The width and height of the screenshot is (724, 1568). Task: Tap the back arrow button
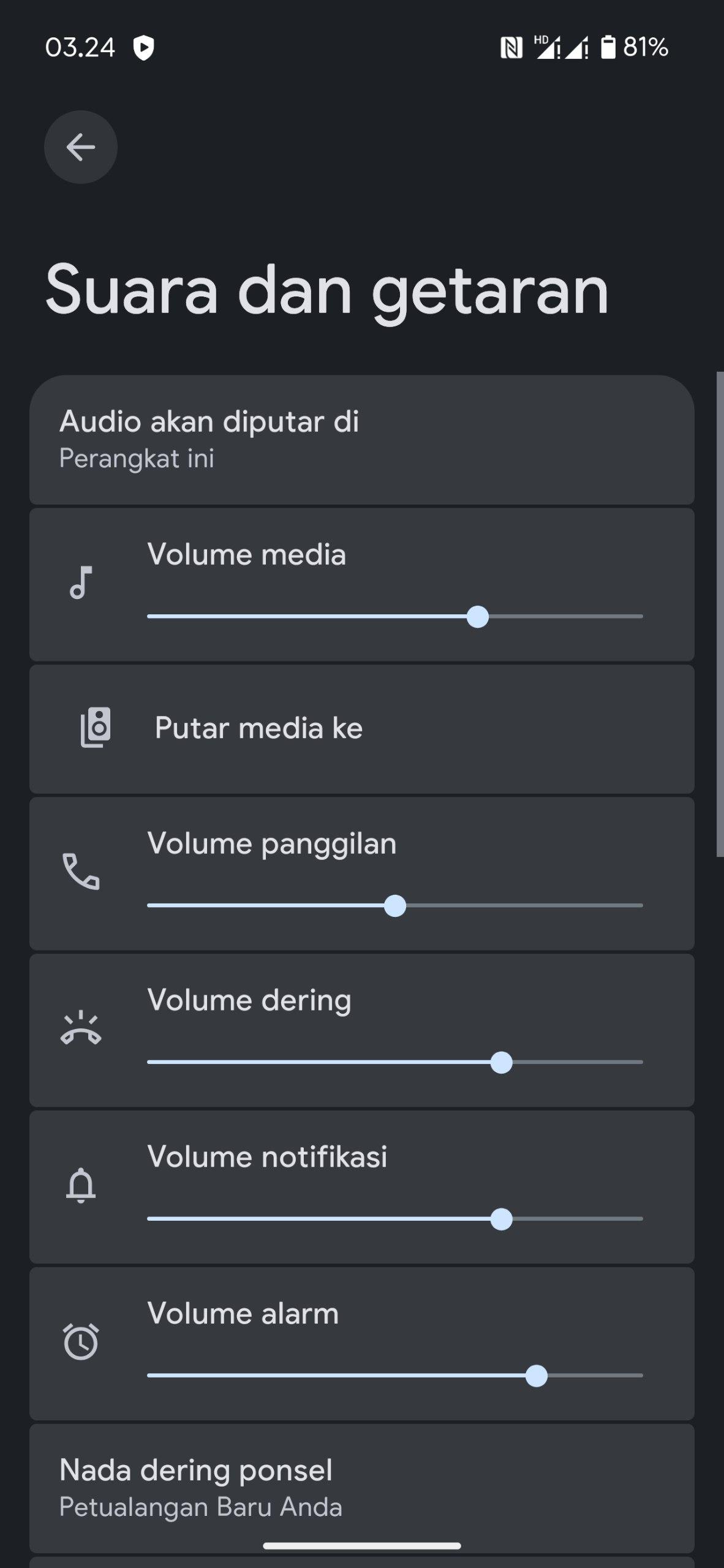80,147
